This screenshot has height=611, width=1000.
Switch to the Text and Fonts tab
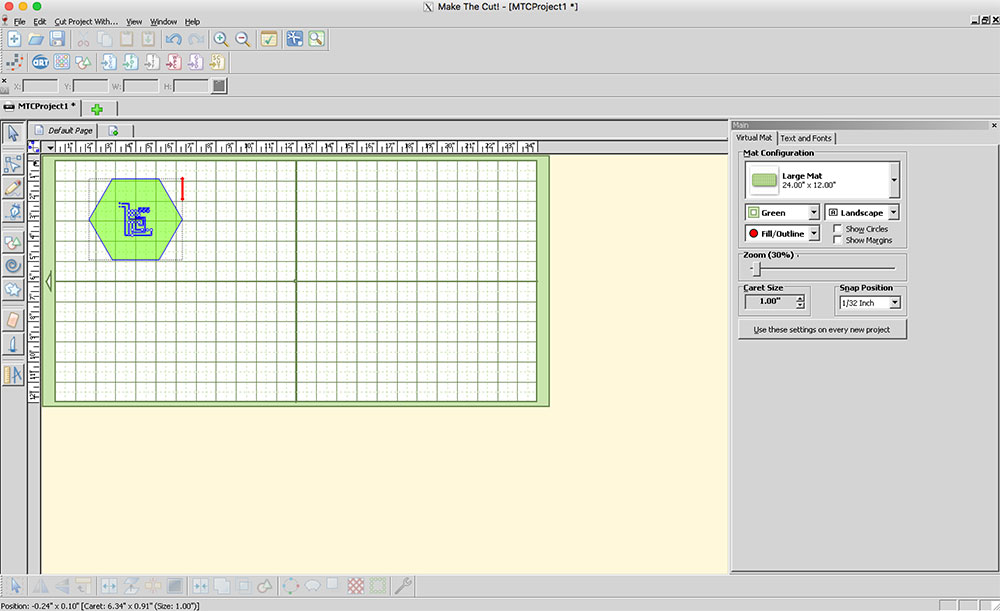806,138
